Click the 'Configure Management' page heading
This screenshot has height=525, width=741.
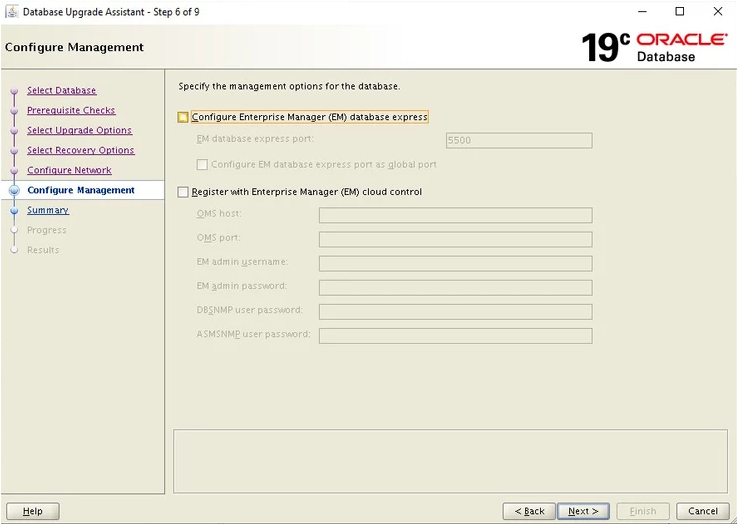click(x=74, y=47)
